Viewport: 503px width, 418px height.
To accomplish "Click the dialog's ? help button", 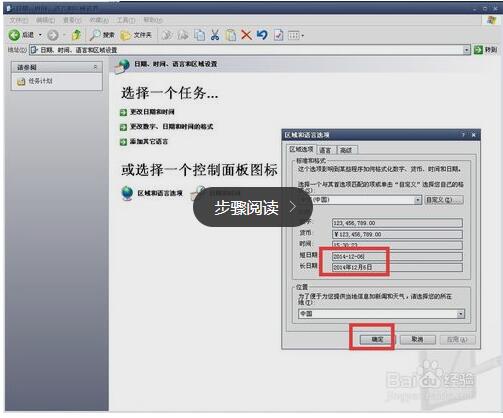I will click(463, 135).
